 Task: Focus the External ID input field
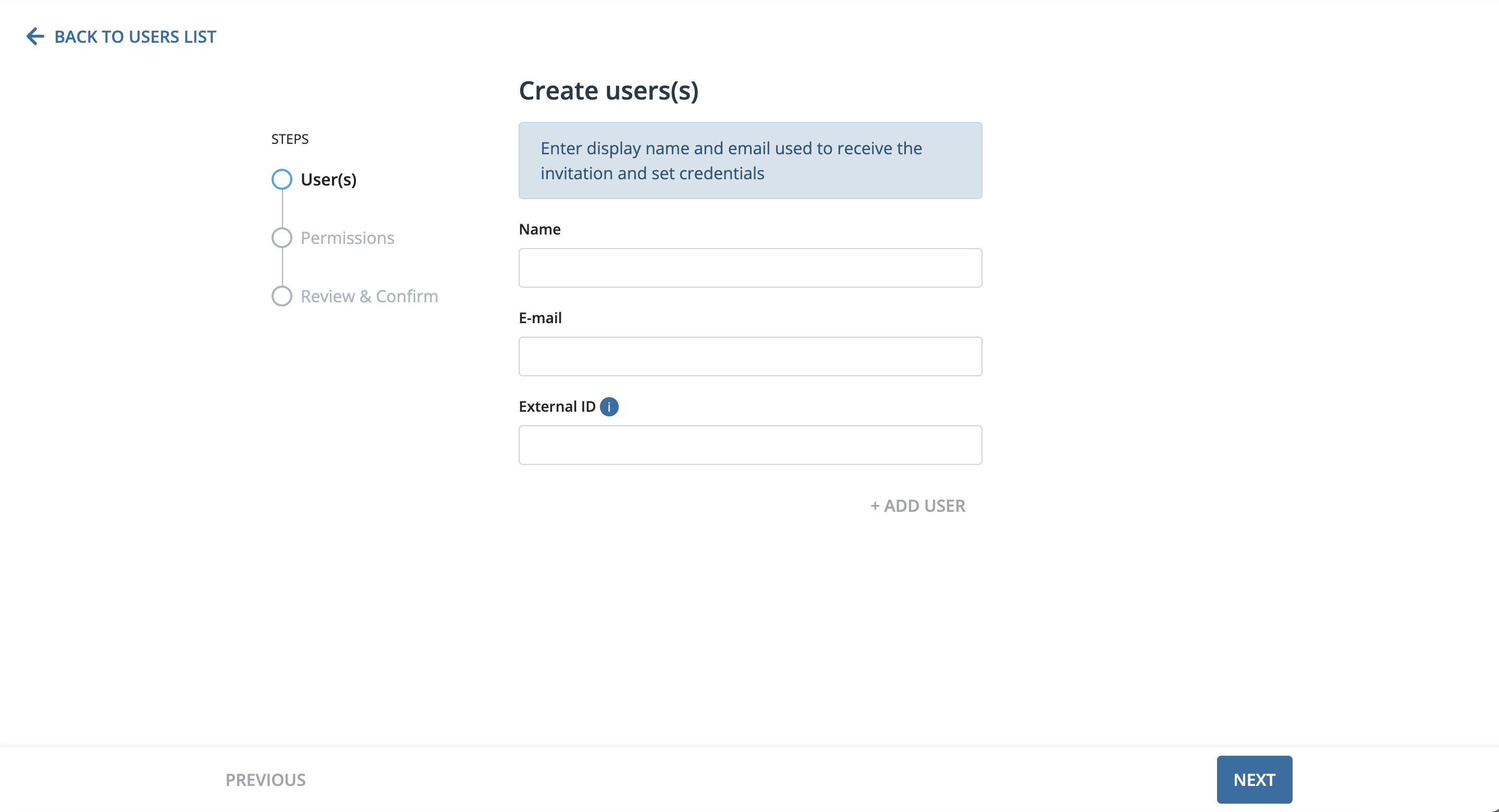click(750, 445)
